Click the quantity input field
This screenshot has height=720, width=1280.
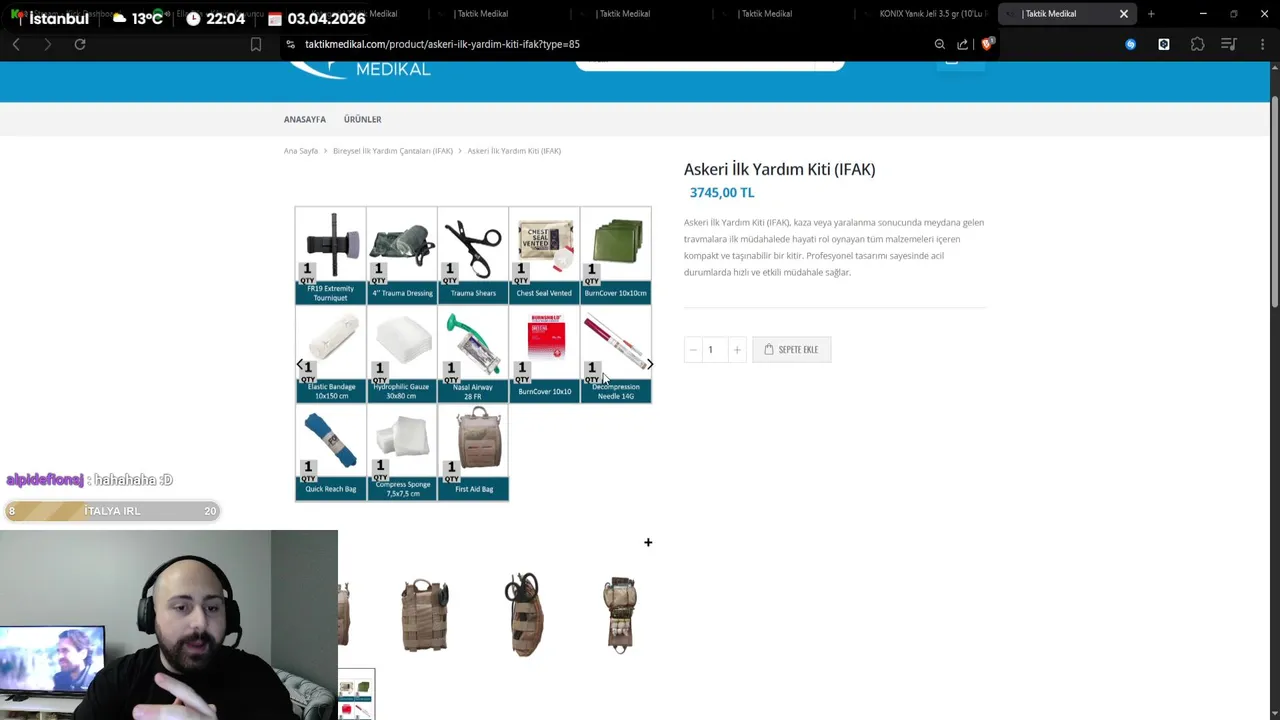(714, 349)
